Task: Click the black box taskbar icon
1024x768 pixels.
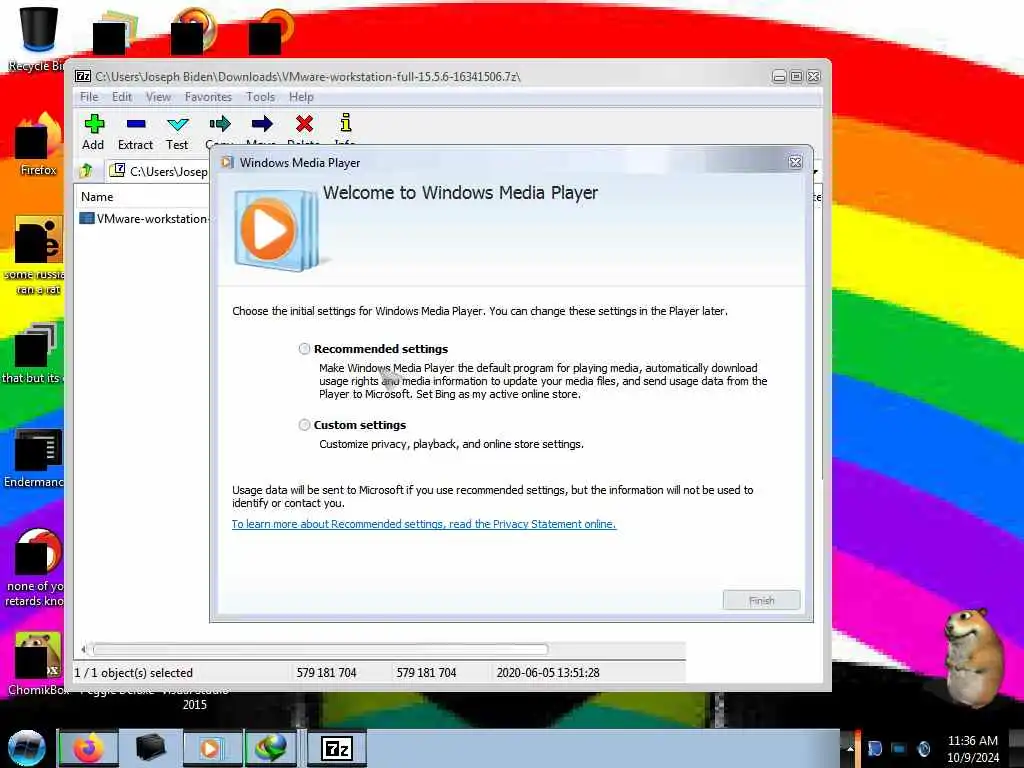Action: pyautogui.click(x=150, y=748)
